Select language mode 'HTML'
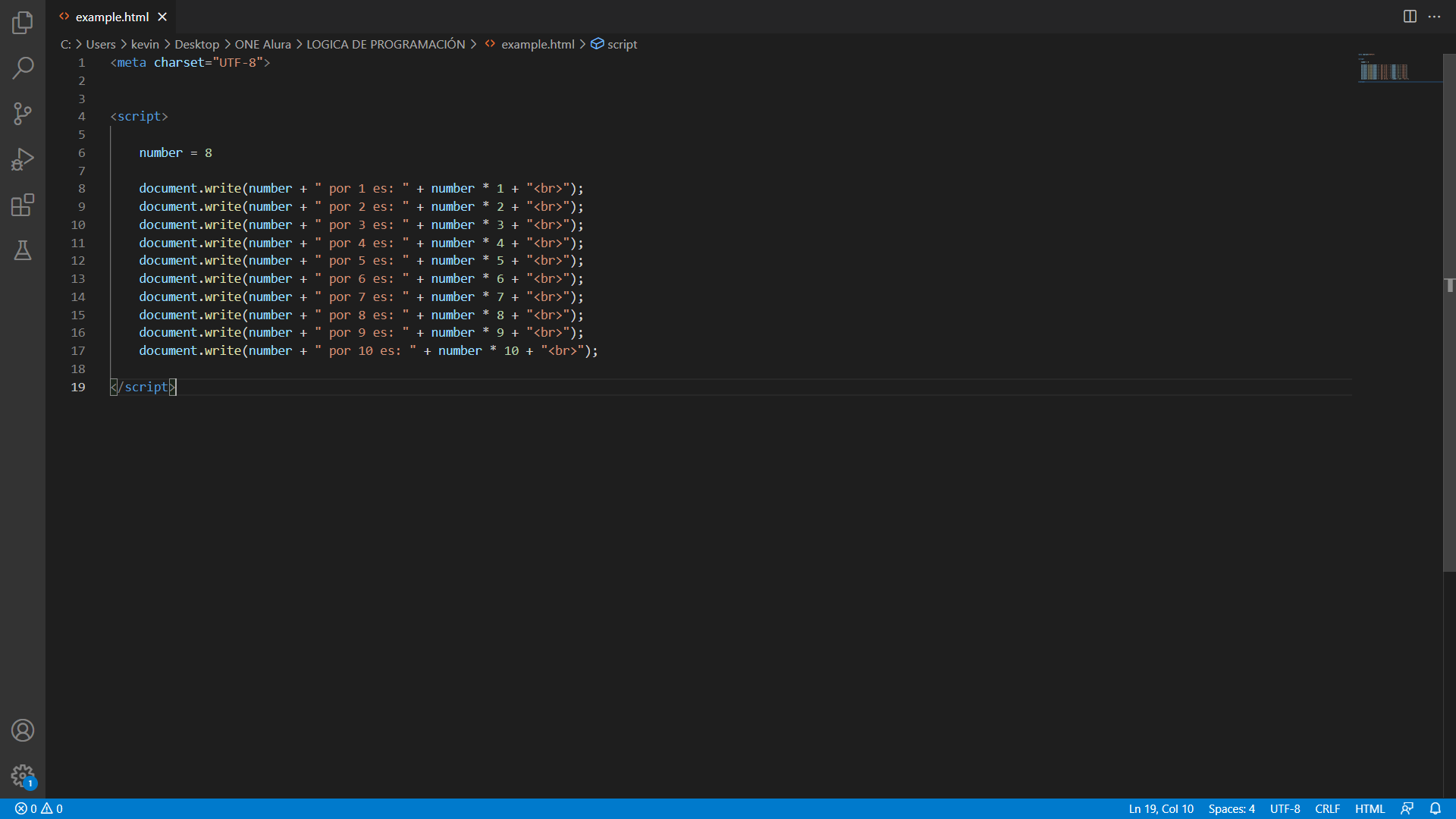The image size is (1456, 819). click(x=1370, y=809)
